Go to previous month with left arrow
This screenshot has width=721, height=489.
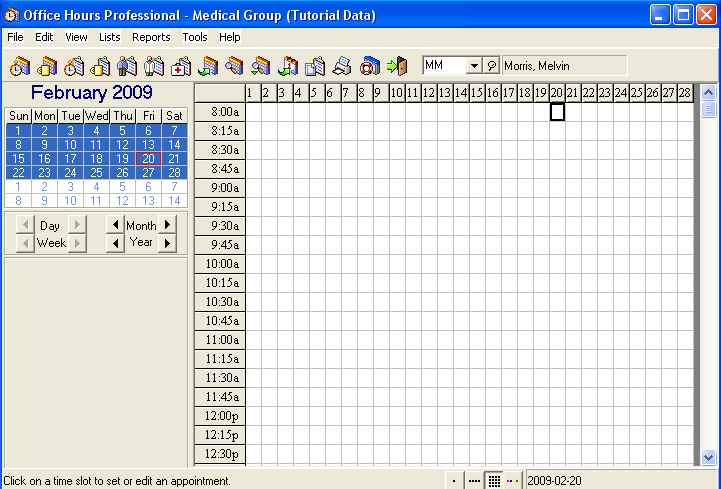115,224
